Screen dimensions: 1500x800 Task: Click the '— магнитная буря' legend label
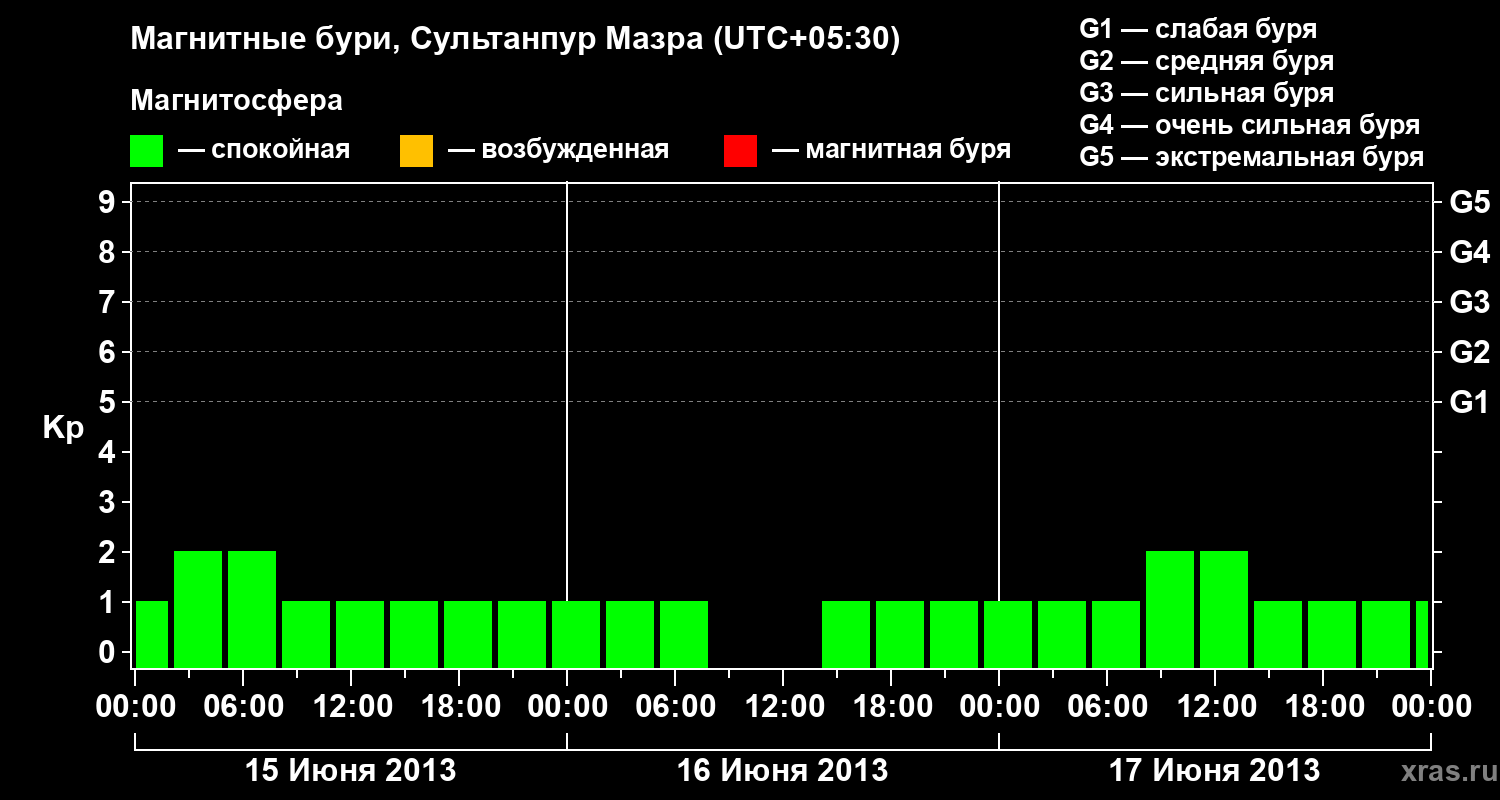point(892,151)
